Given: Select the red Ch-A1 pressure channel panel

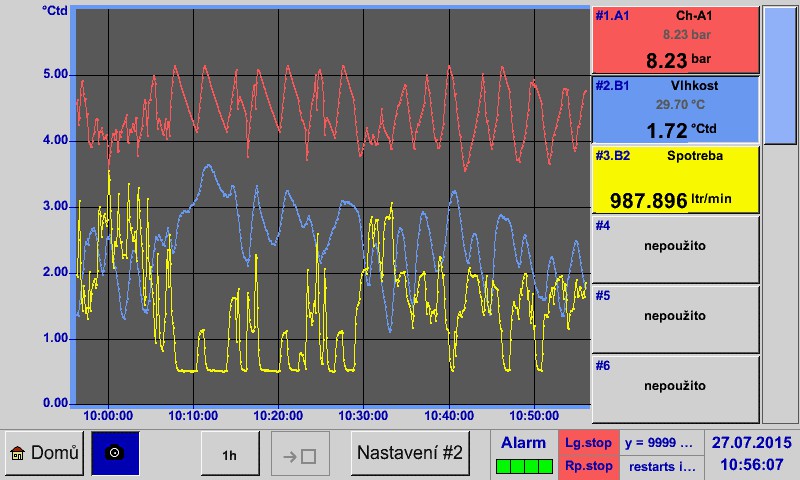Looking at the screenshot, I should (675, 40).
